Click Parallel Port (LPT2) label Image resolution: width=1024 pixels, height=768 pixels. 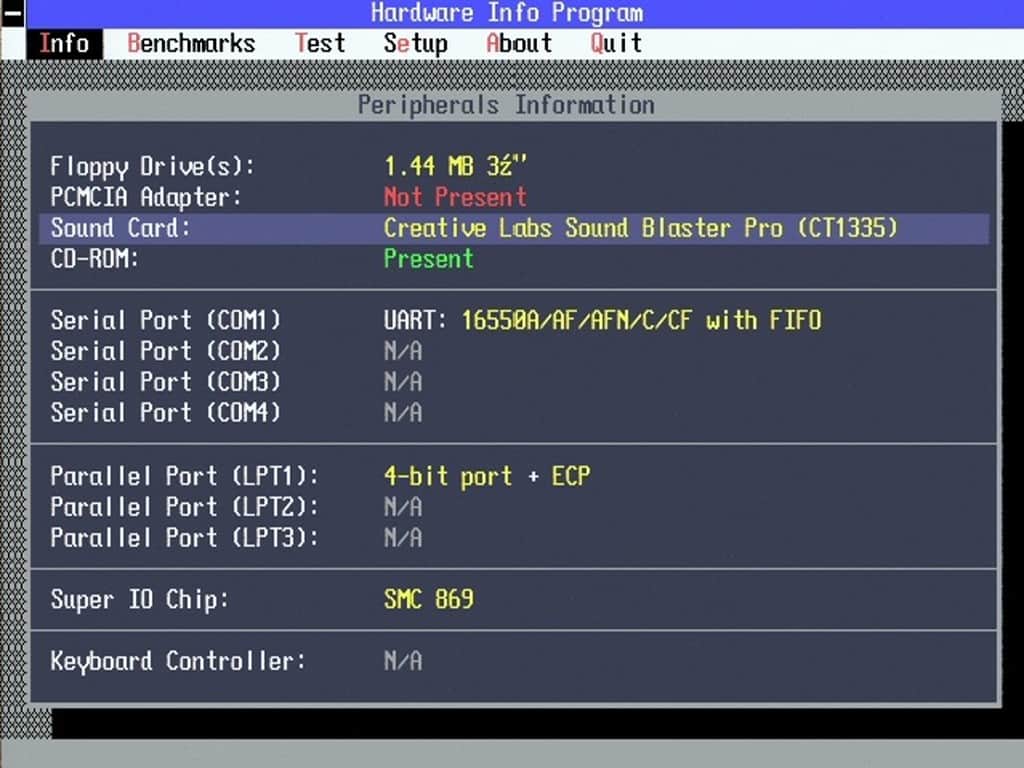click(184, 507)
